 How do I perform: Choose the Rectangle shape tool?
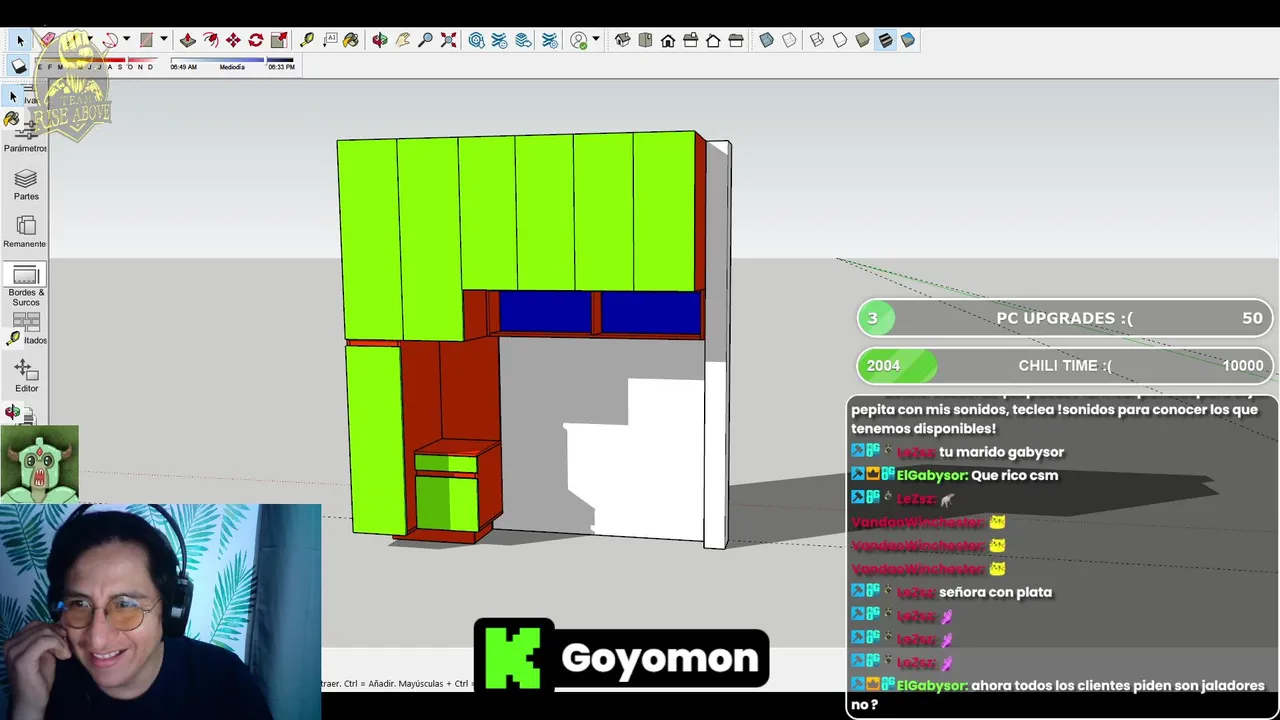146,40
